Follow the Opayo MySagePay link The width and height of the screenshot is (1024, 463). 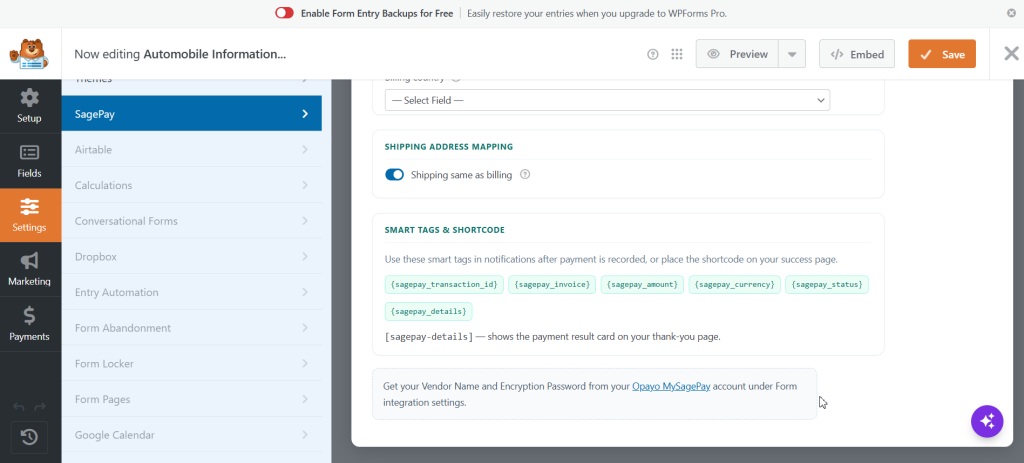(671, 386)
